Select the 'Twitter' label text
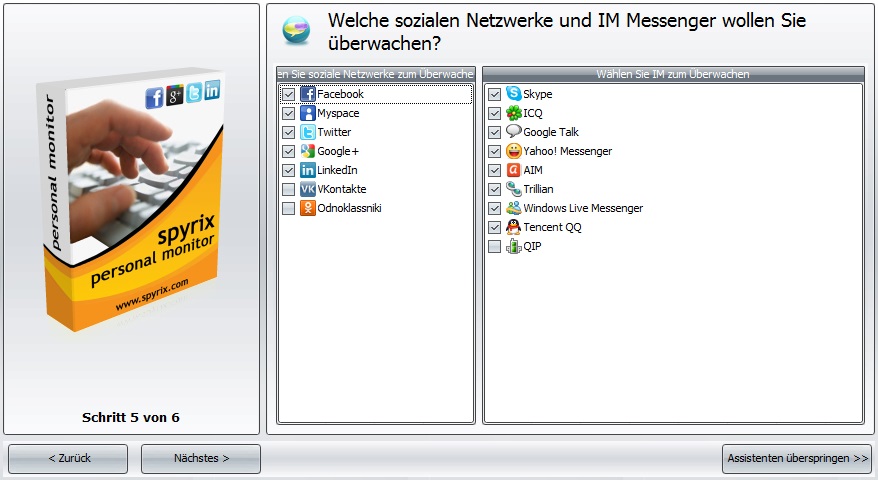This screenshot has height=480, width=878. click(x=334, y=132)
